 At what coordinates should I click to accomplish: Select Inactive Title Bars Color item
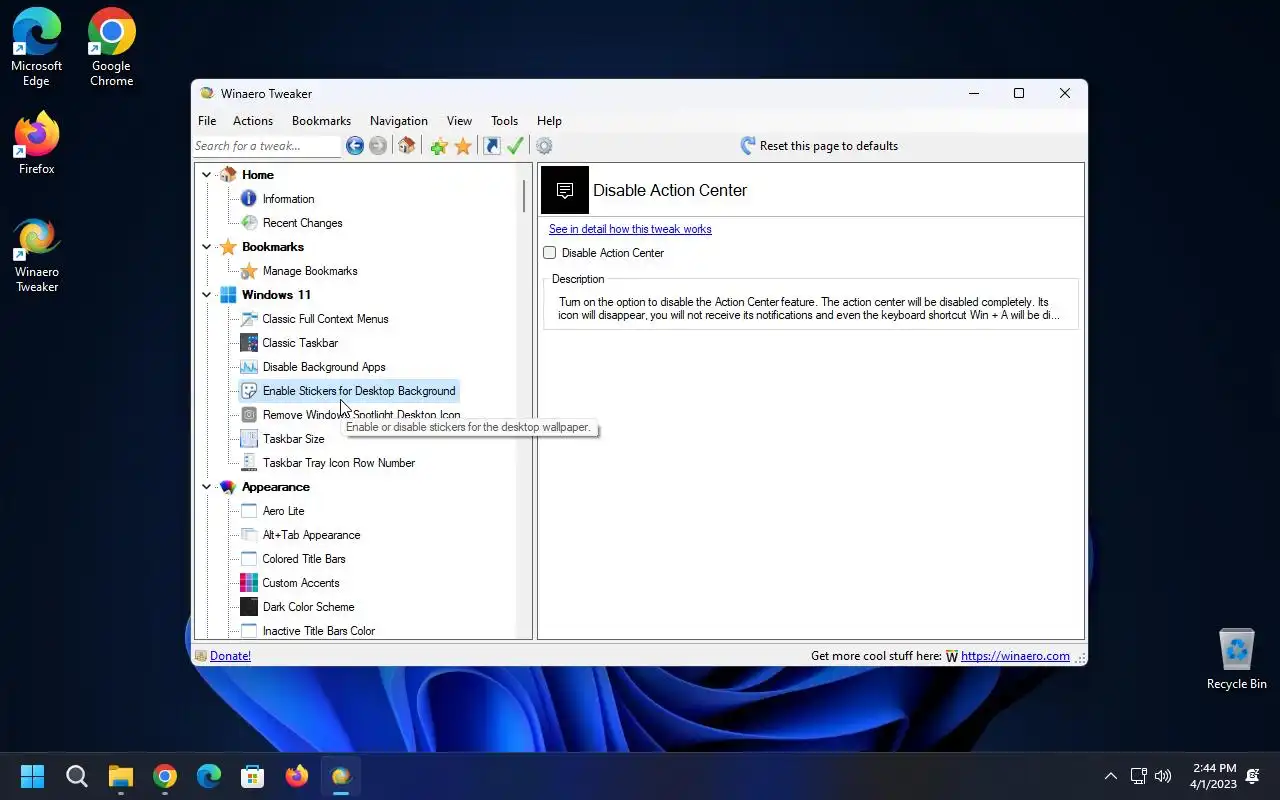coord(319,631)
